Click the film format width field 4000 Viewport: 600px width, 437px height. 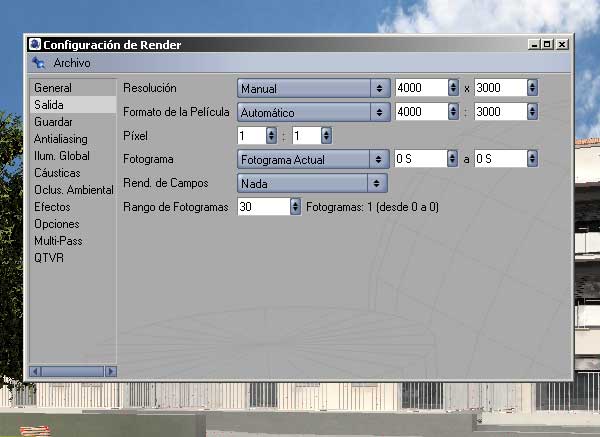[x=421, y=112]
